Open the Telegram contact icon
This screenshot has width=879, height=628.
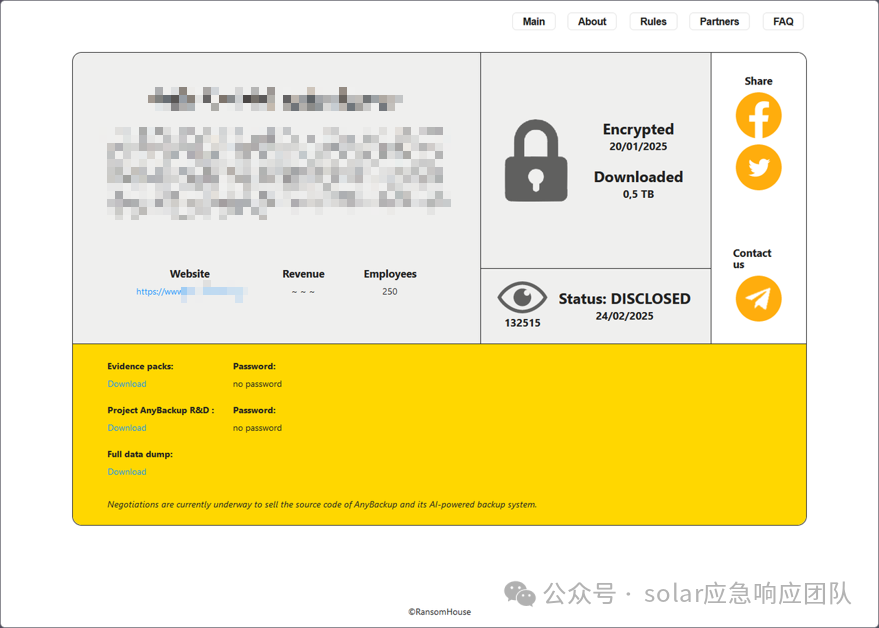758,298
